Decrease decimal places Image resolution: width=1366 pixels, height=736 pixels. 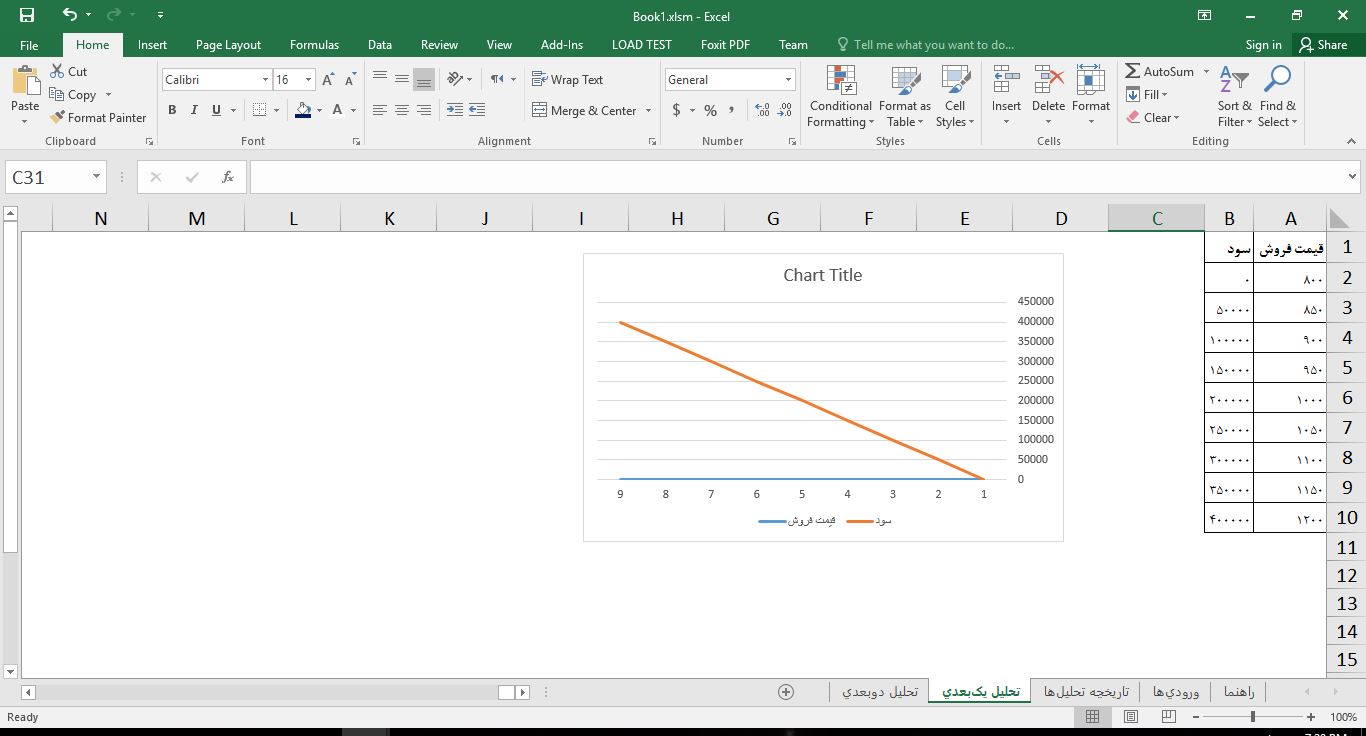pos(785,110)
